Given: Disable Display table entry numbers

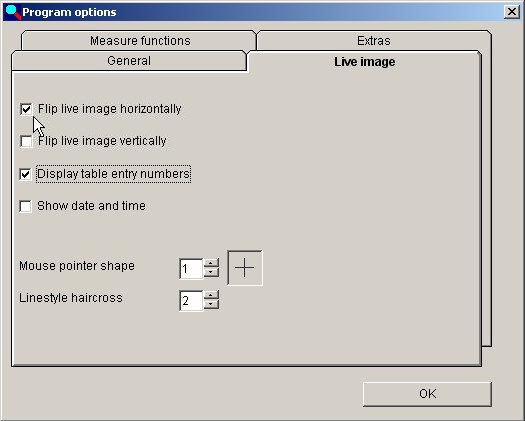Looking at the screenshot, I should 25,174.
